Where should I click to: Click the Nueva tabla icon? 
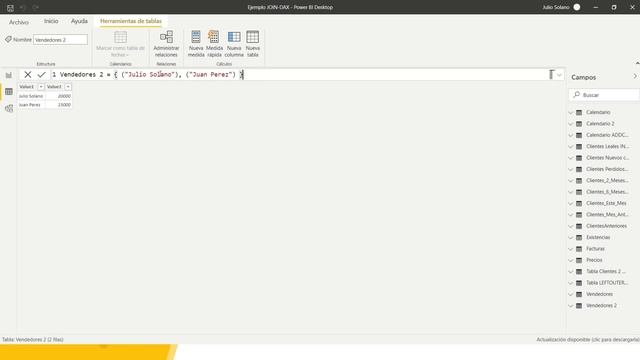(253, 37)
